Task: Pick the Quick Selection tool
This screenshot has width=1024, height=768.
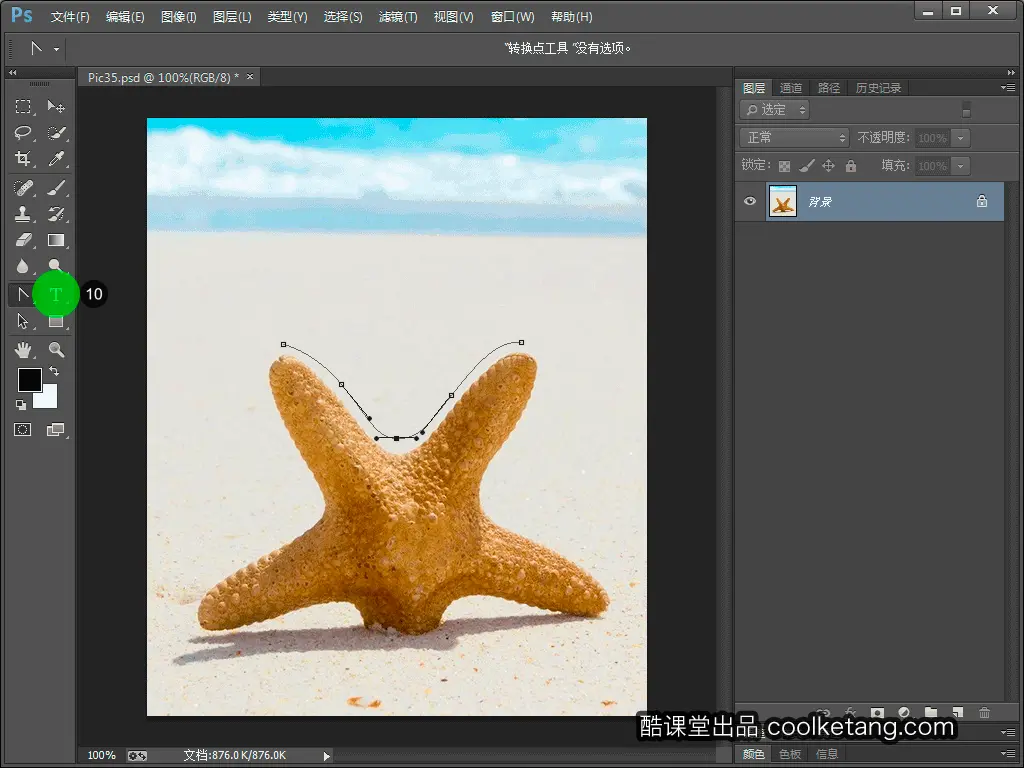Action: (56, 133)
